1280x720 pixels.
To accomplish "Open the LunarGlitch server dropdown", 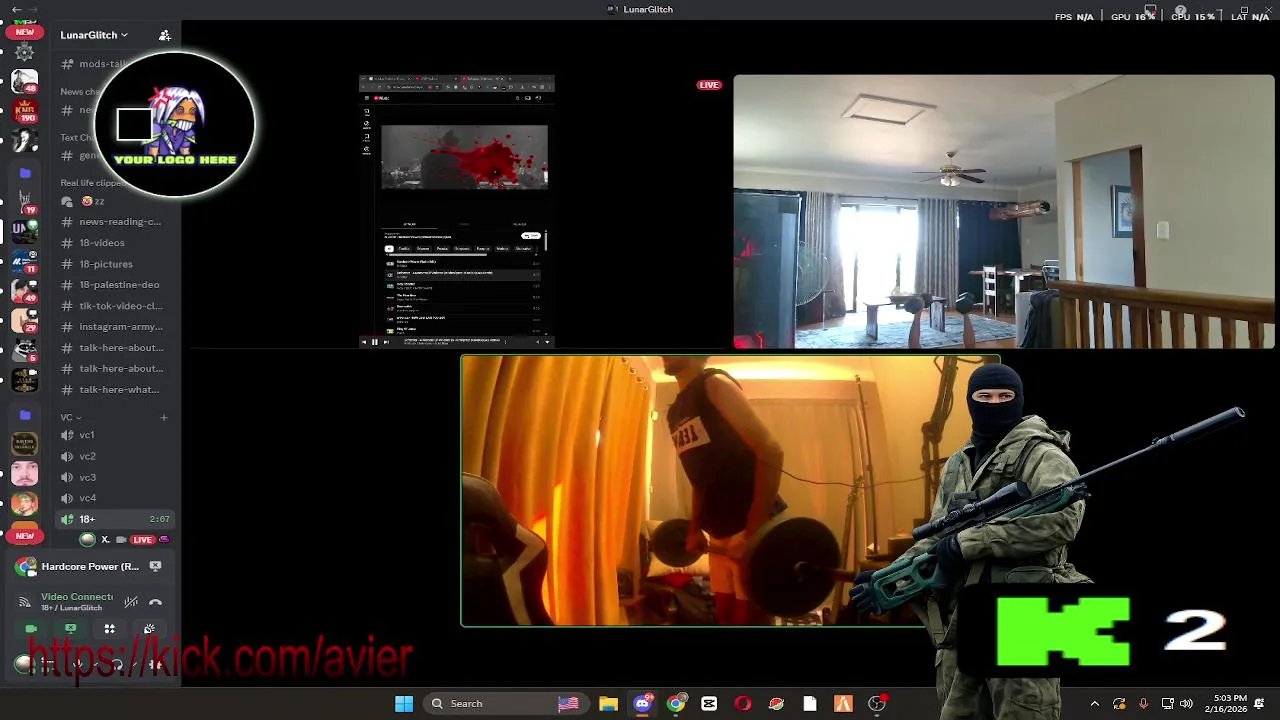I will [94, 35].
